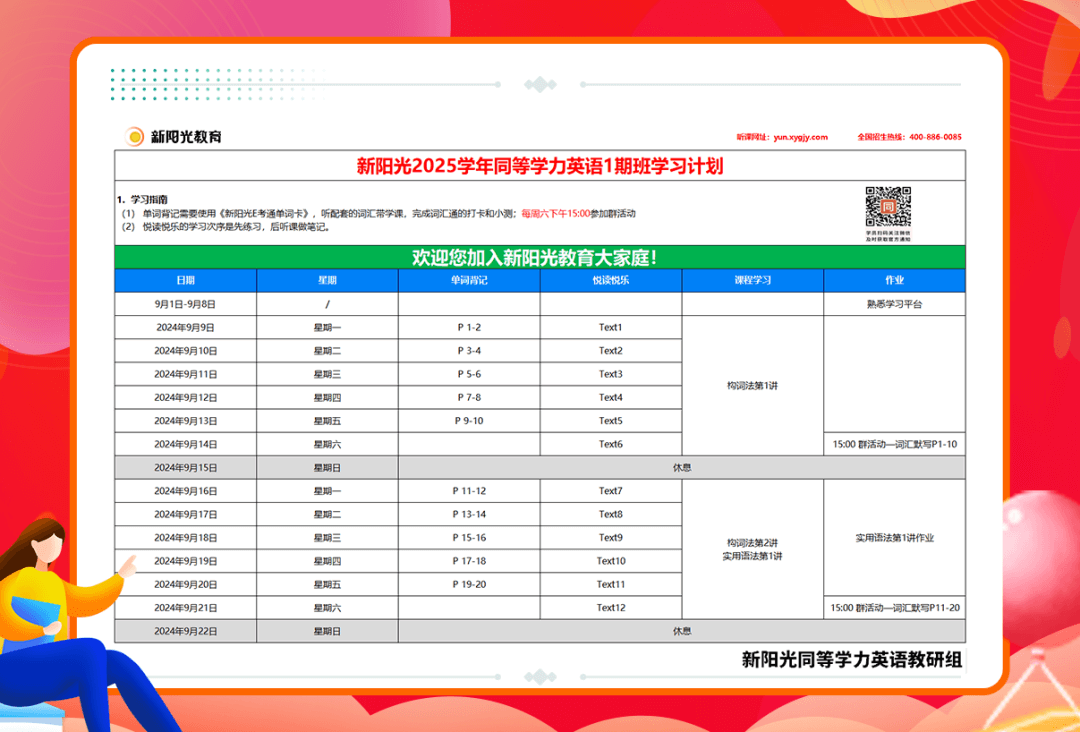Select the 2024年9月12日 date cell
Viewport: 1080px width, 732px height.
pyautogui.click(x=186, y=397)
